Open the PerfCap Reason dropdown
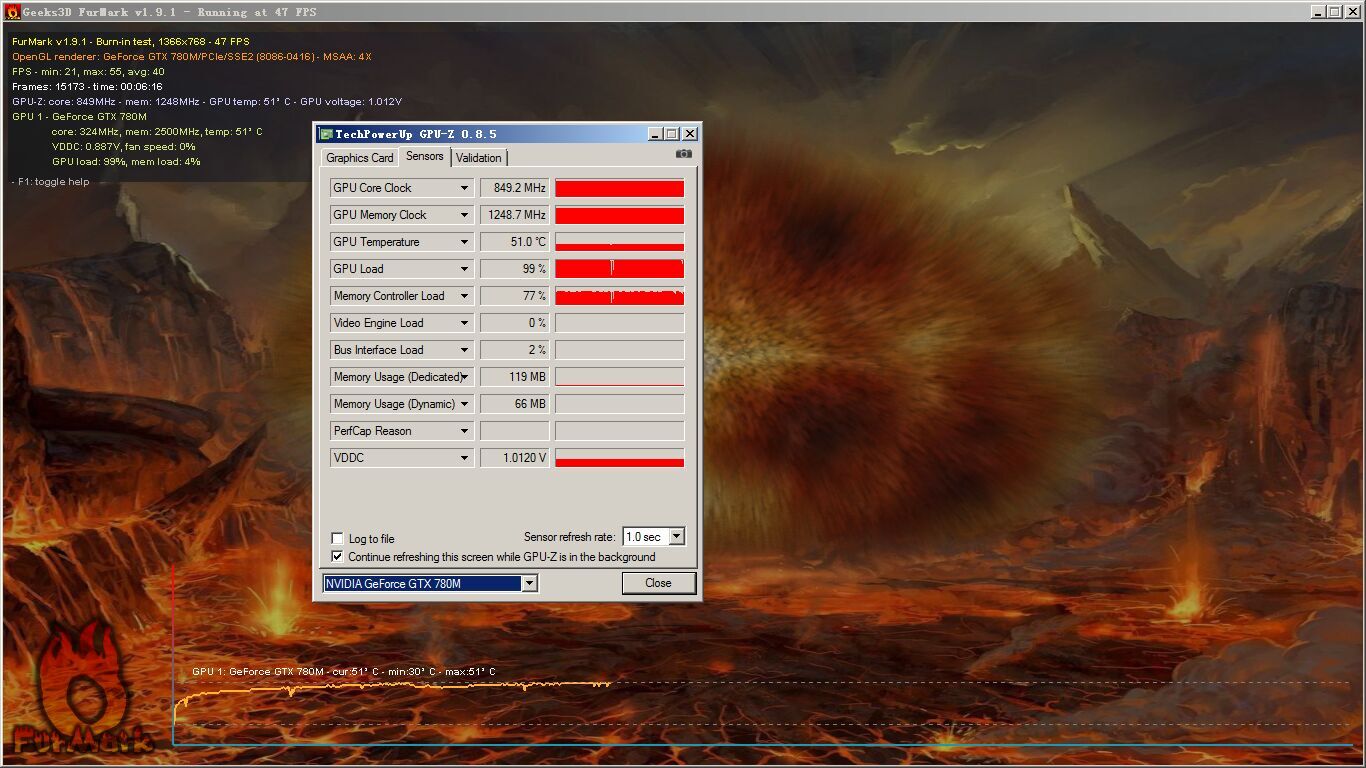Image resolution: width=1366 pixels, height=768 pixels. [x=464, y=431]
